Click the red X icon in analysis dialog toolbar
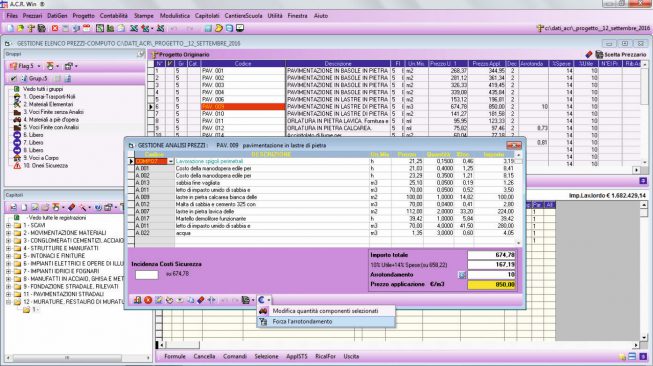The image size is (653, 366). pyautogui.click(x=148, y=300)
